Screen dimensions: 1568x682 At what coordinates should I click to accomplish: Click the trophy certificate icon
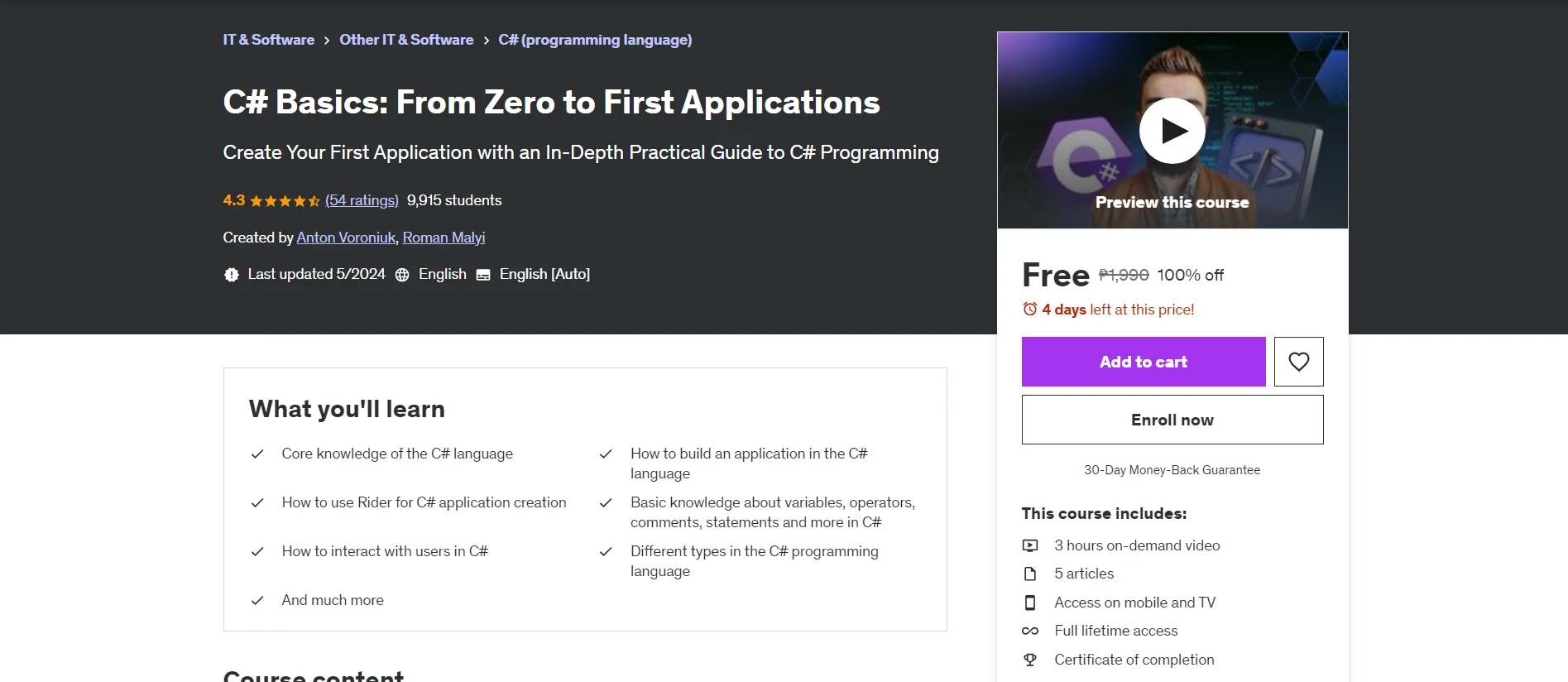click(x=1030, y=660)
